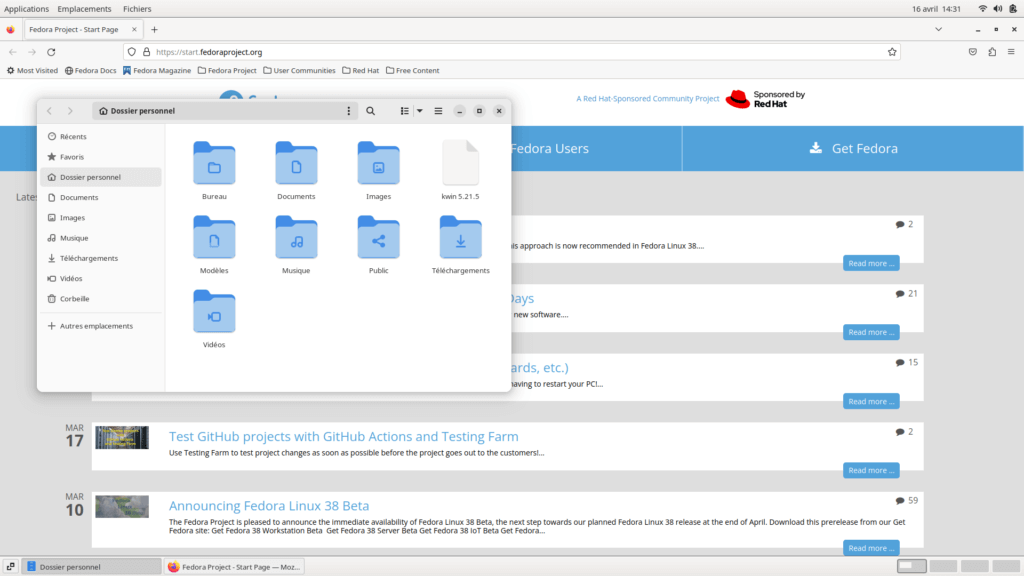Click the MAR 17 article thumbnail
Viewport: 1024px width, 576px height.
122,438
